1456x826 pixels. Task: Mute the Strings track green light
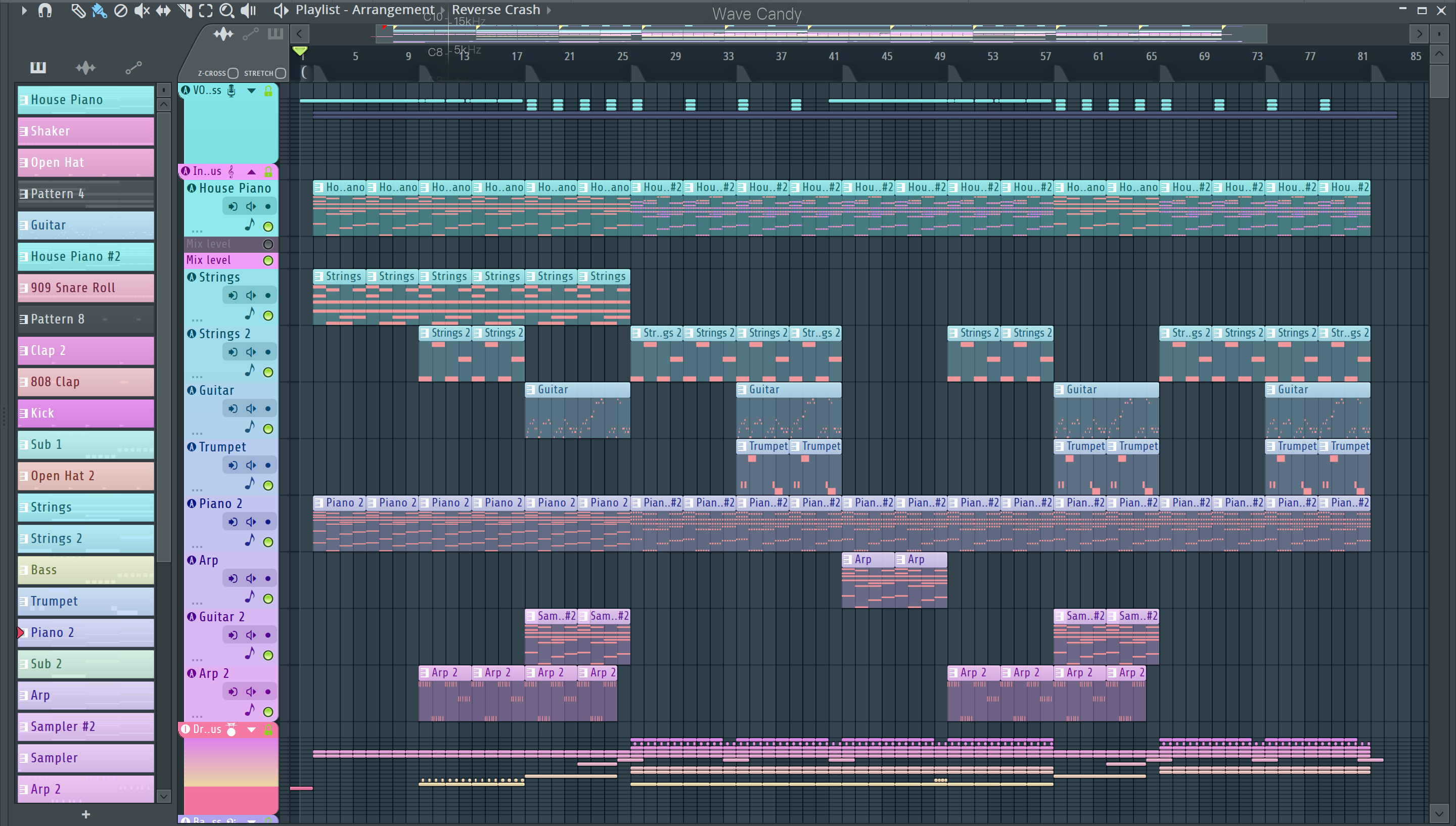pyautogui.click(x=268, y=315)
